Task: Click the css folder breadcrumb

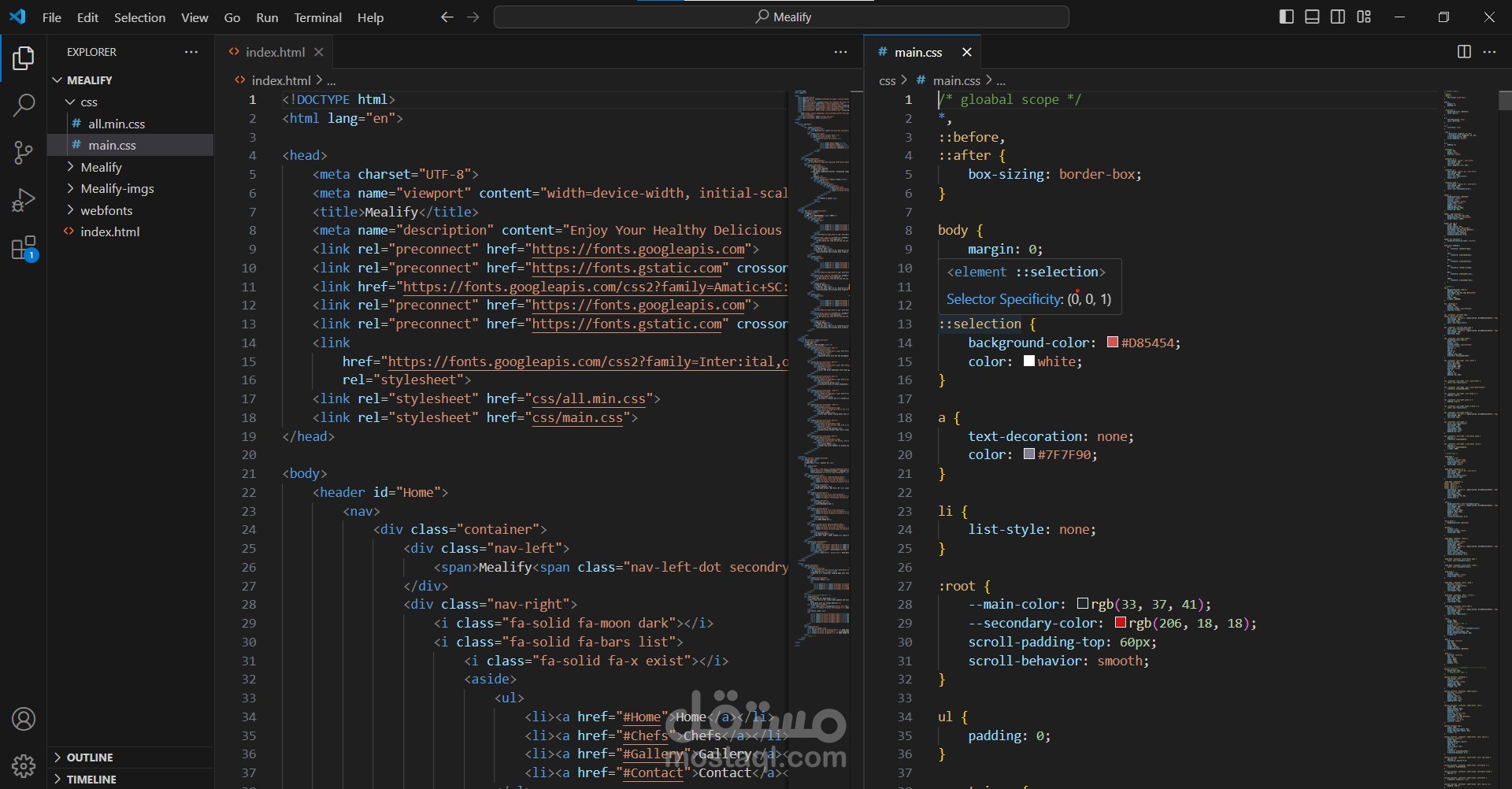Action: click(x=888, y=80)
